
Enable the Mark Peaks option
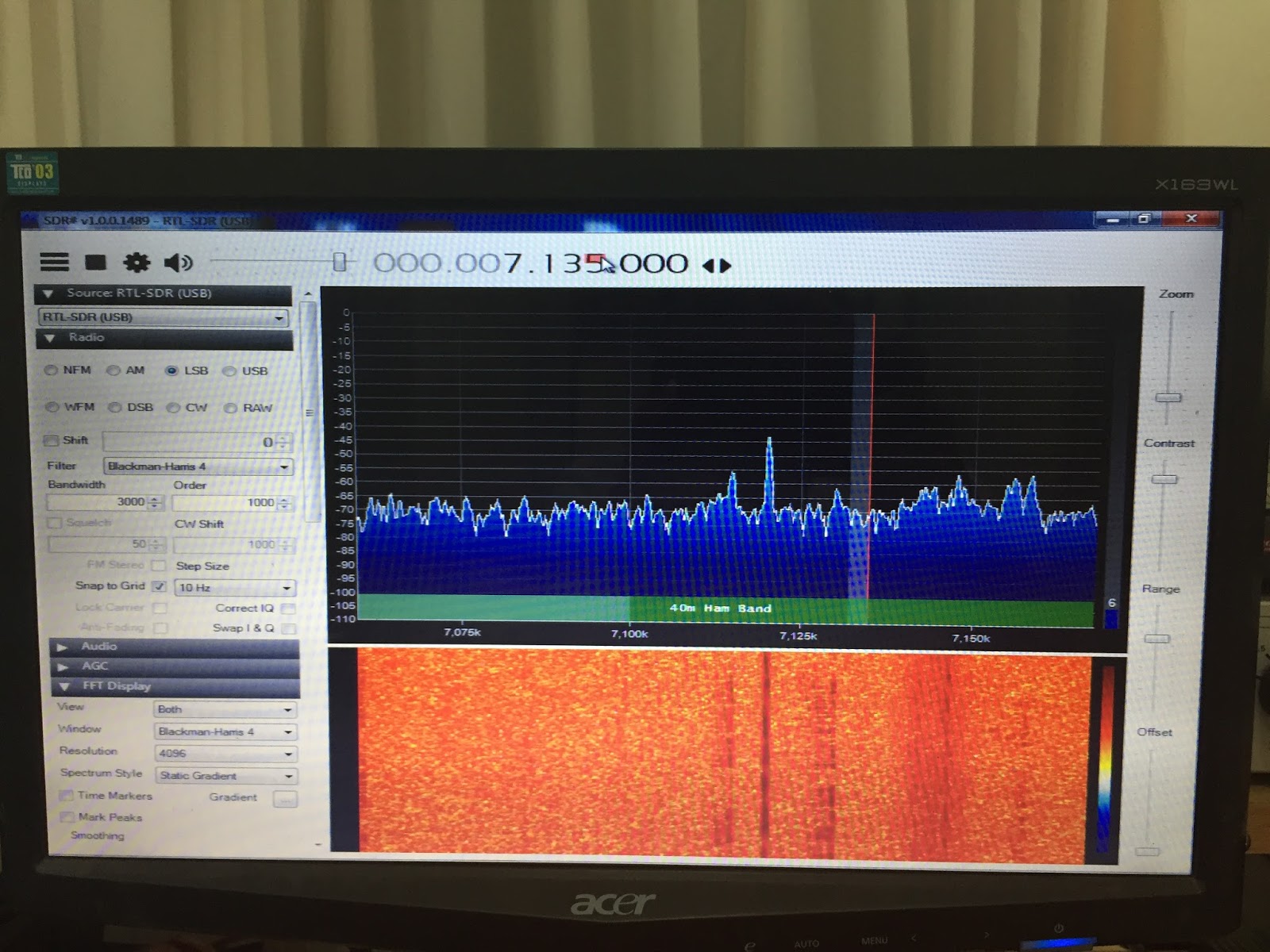click(66, 817)
